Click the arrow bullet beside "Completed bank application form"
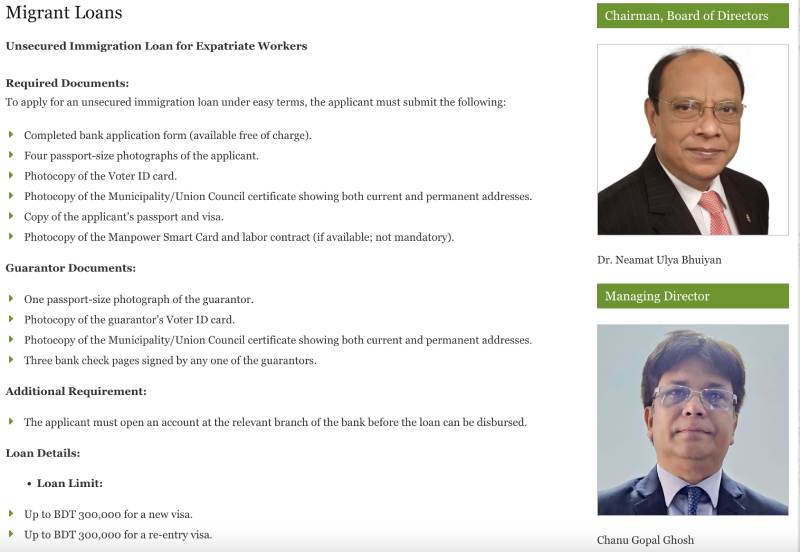This screenshot has height=552, width=800. coord(11,134)
